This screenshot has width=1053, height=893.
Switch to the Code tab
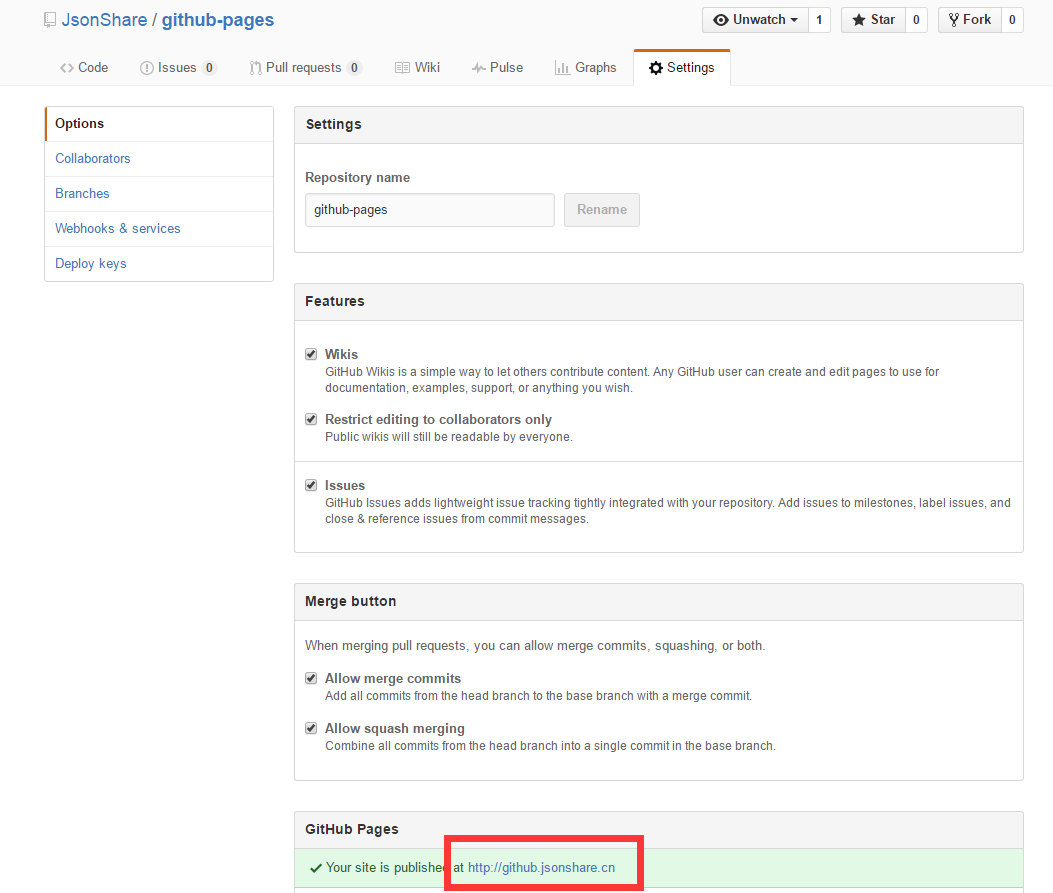point(84,68)
